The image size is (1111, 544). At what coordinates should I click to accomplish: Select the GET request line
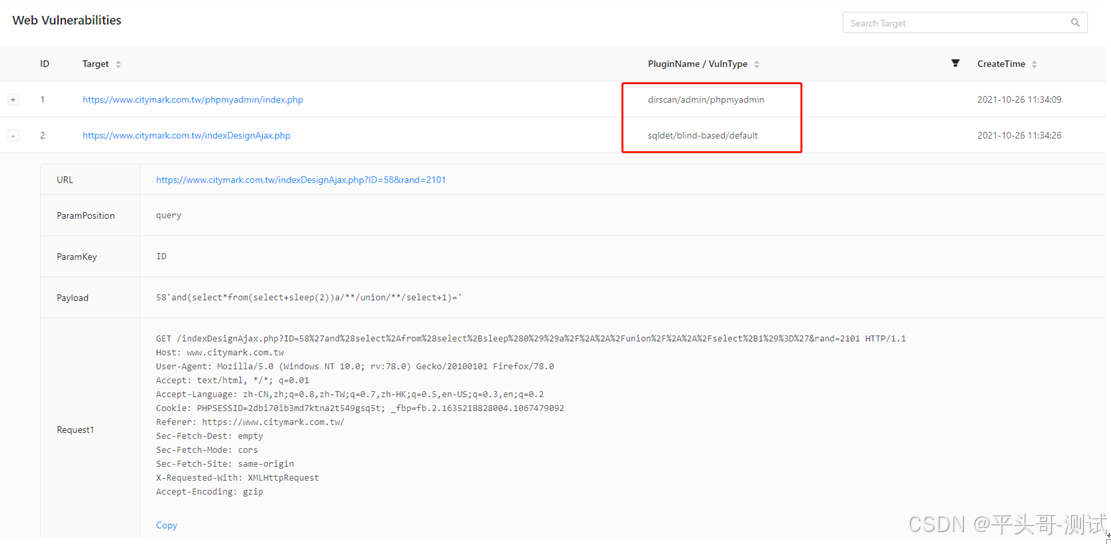pyautogui.click(x=531, y=339)
